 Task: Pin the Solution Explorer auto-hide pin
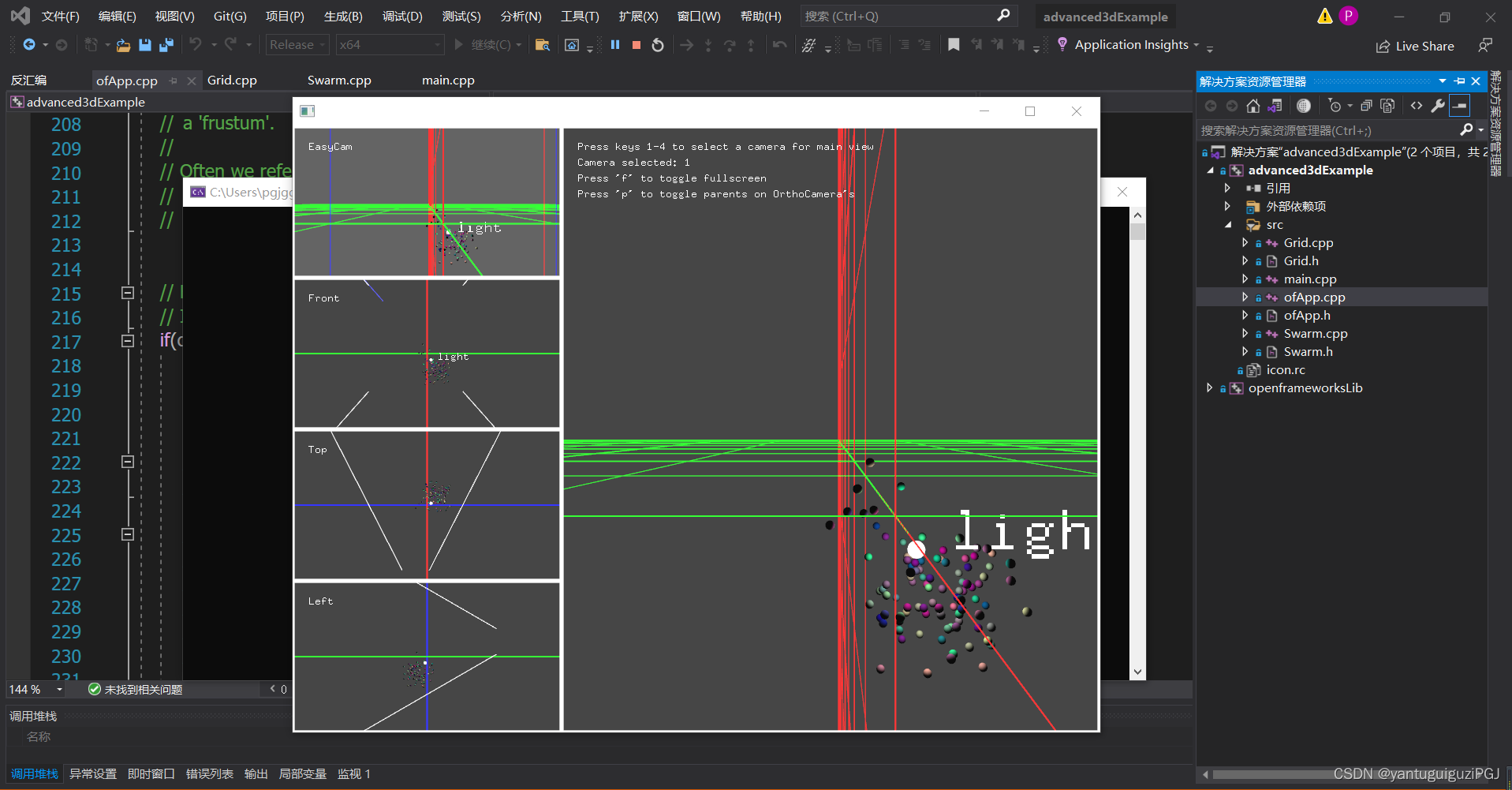pyautogui.click(x=1460, y=80)
